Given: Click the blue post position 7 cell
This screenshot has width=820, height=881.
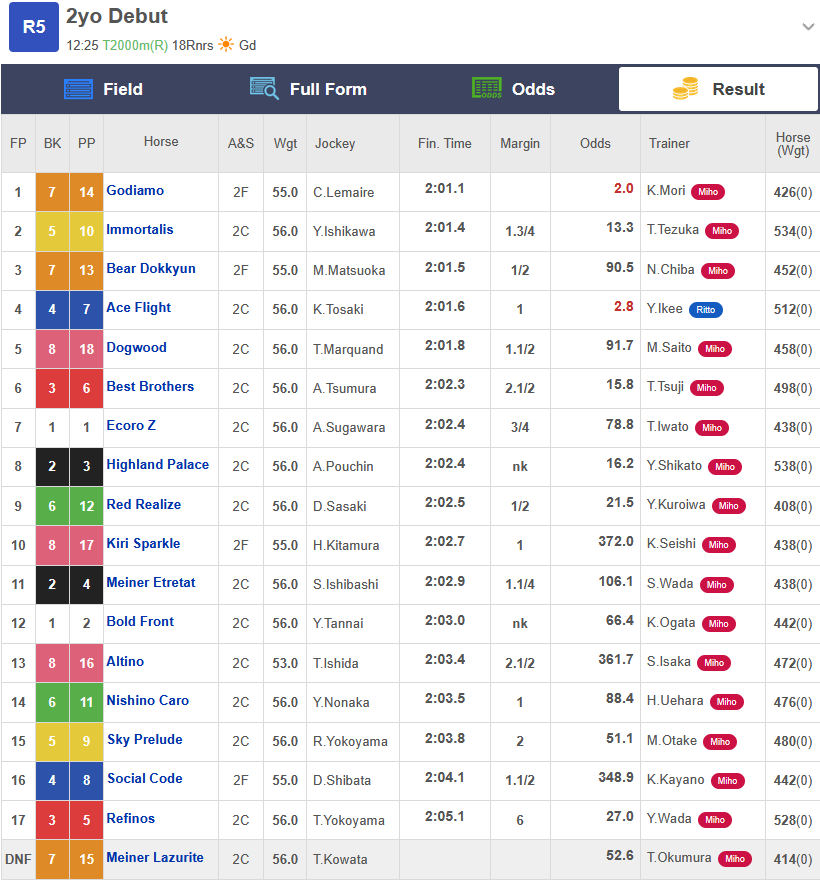Looking at the screenshot, I should pyautogui.click(x=87, y=309).
